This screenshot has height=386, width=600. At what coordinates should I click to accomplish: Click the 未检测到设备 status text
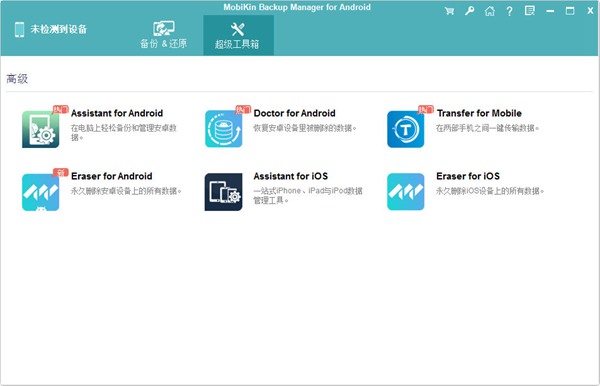(x=59, y=29)
